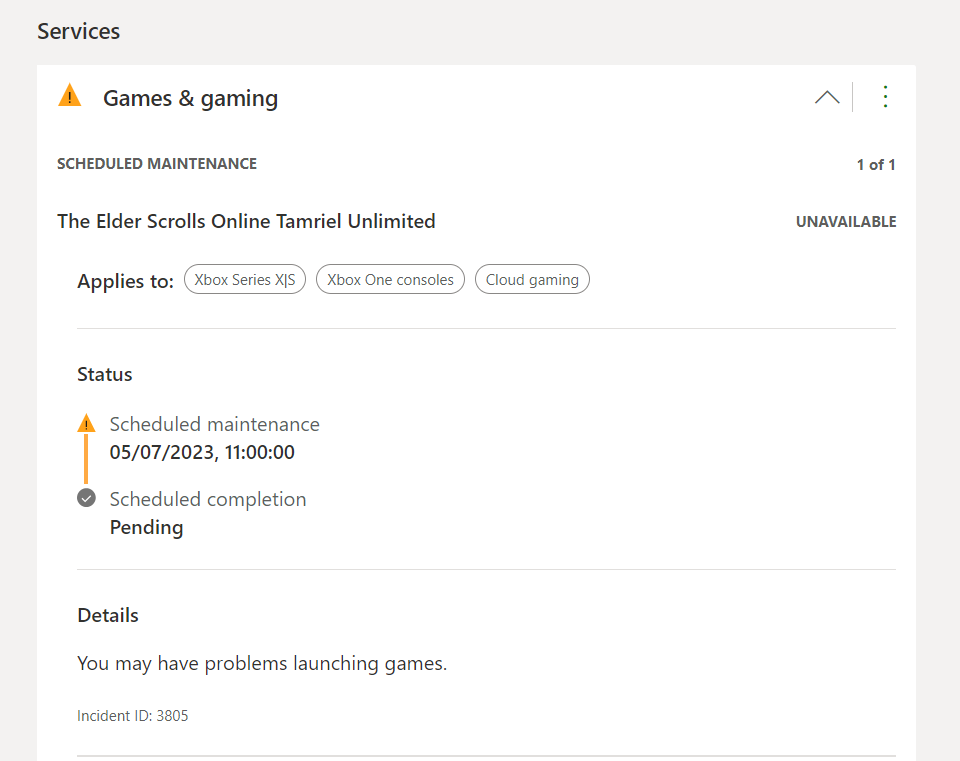This screenshot has height=761, width=960.
Task: Click the 'Scheduled completion' label text
Action: [x=208, y=500]
